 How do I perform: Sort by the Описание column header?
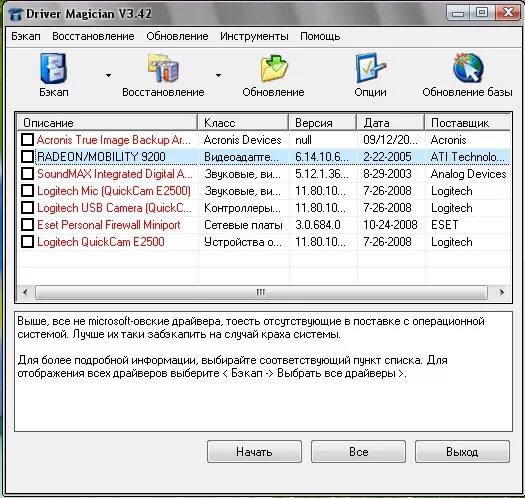coord(107,123)
